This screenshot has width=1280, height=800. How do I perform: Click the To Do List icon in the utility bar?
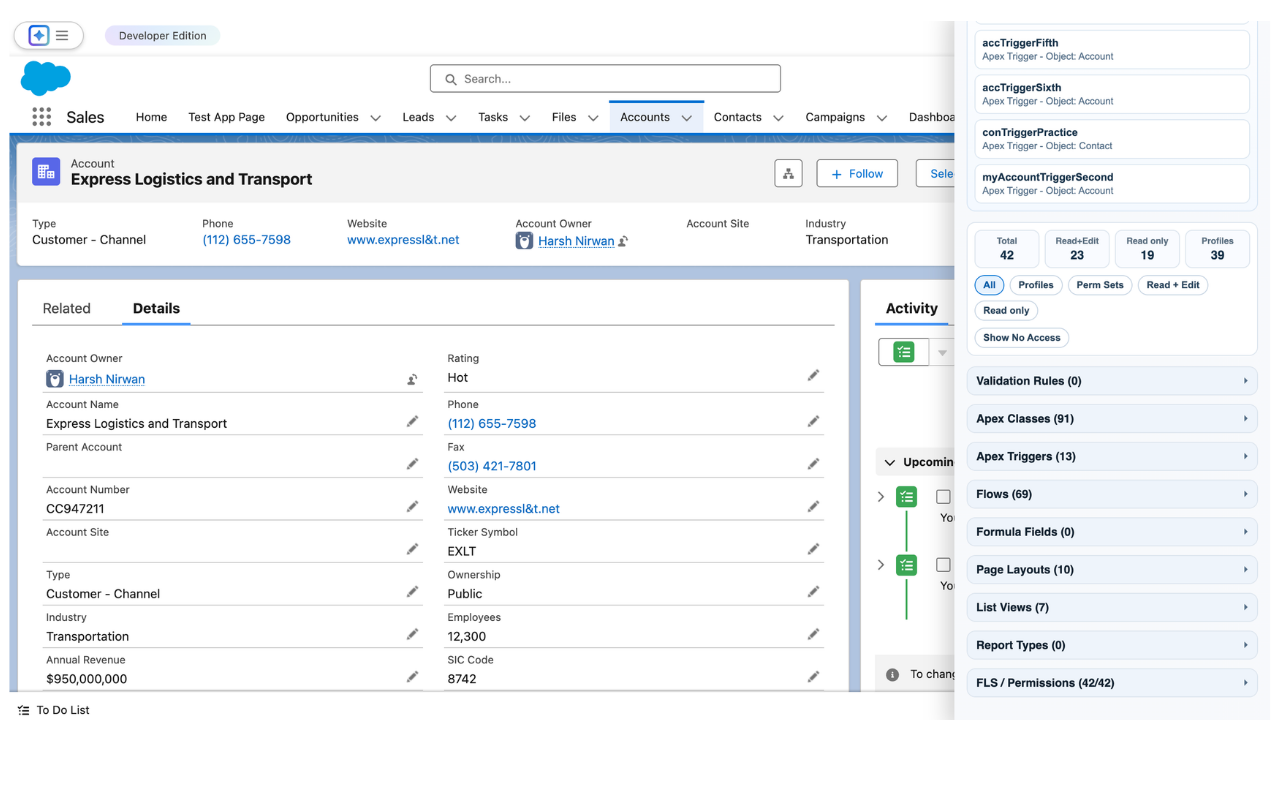[23, 710]
